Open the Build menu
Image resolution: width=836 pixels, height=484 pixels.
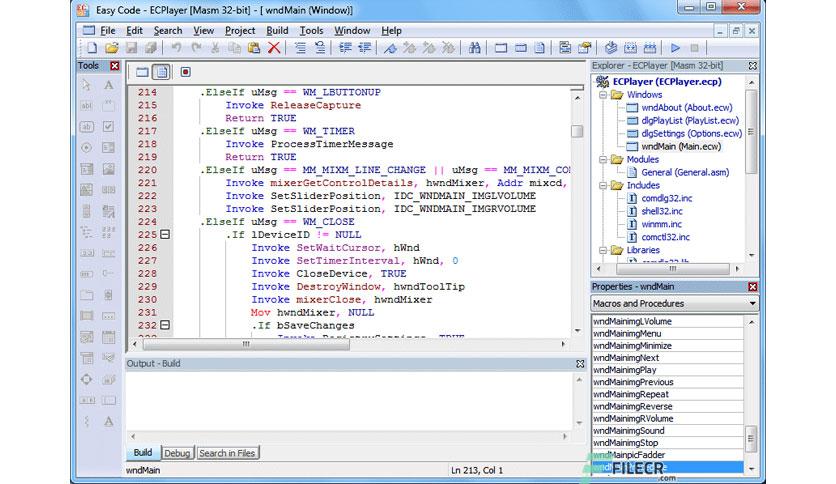point(277,31)
